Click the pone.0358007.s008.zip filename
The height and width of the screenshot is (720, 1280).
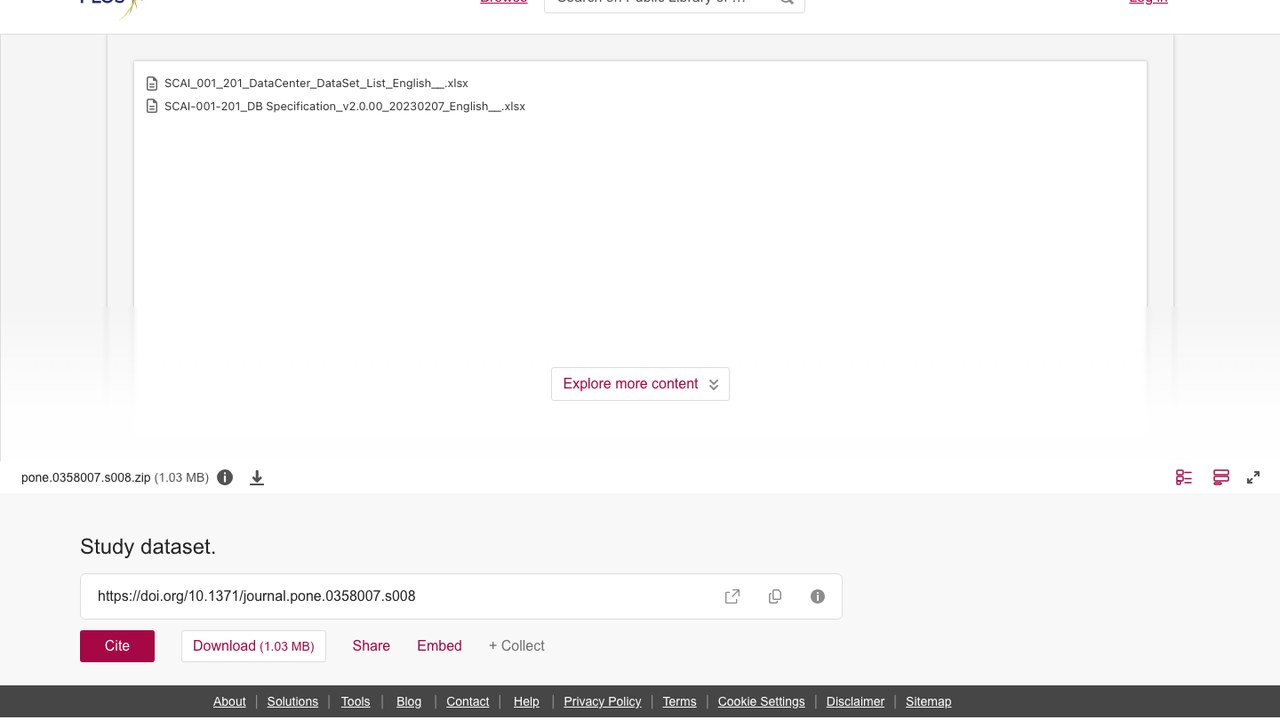(x=86, y=478)
